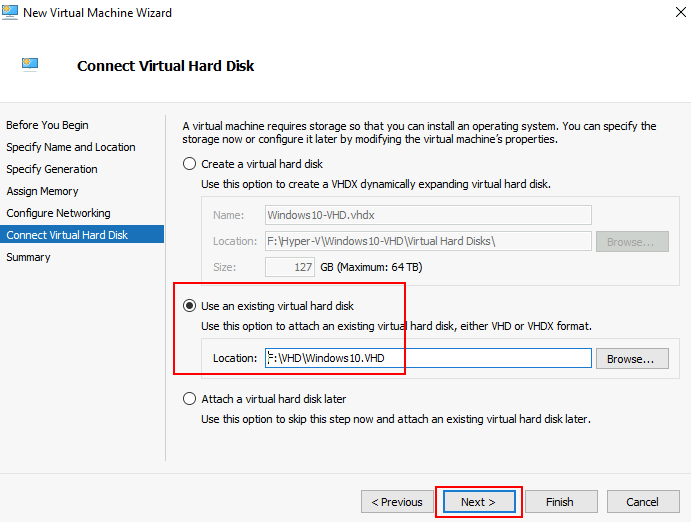Go to Before You Begin step
Image resolution: width=691 pixels, height=522 pixels.
click(47, 125)
